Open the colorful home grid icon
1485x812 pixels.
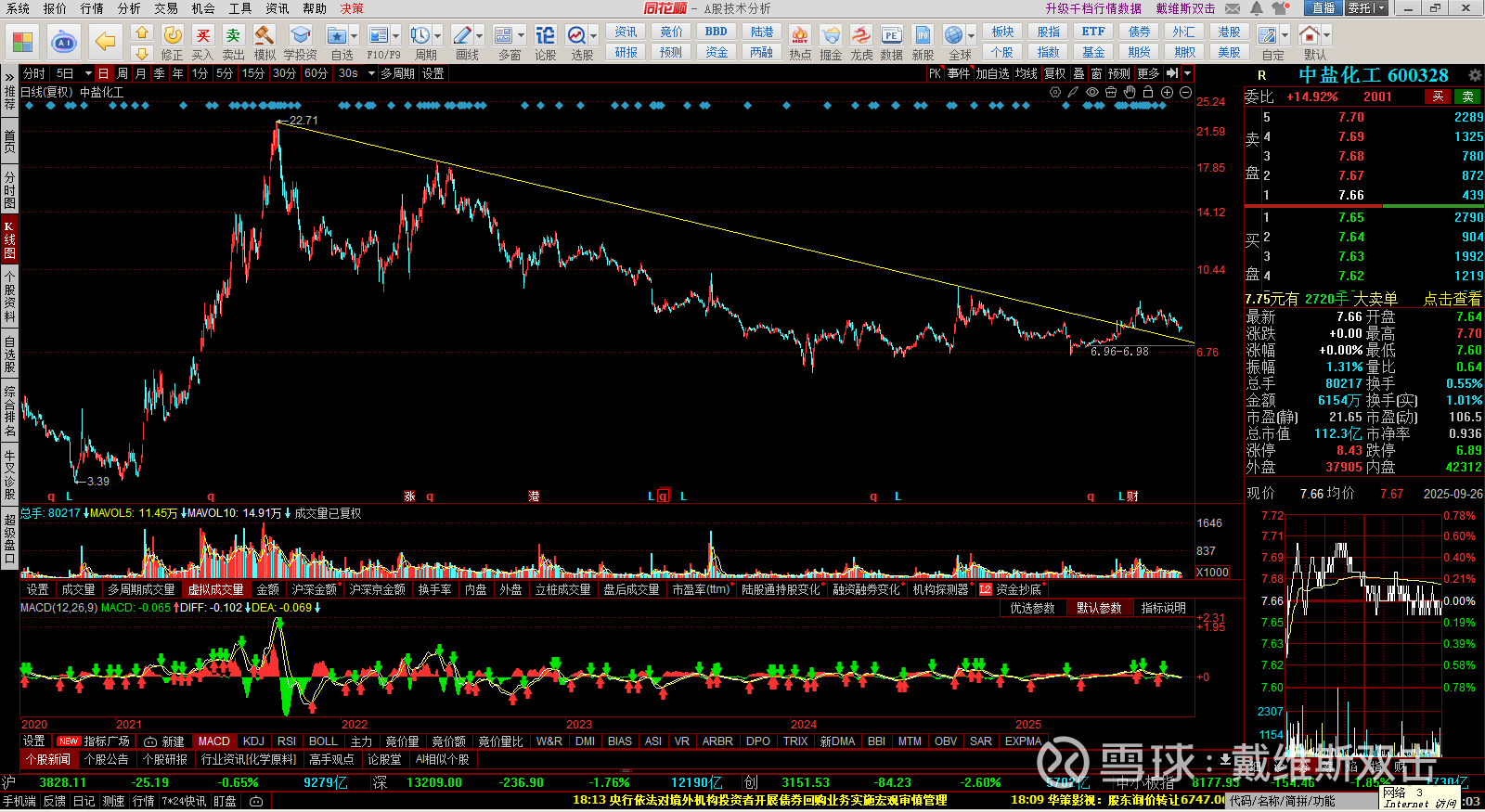pyautogui.click(x=23, y=42)
